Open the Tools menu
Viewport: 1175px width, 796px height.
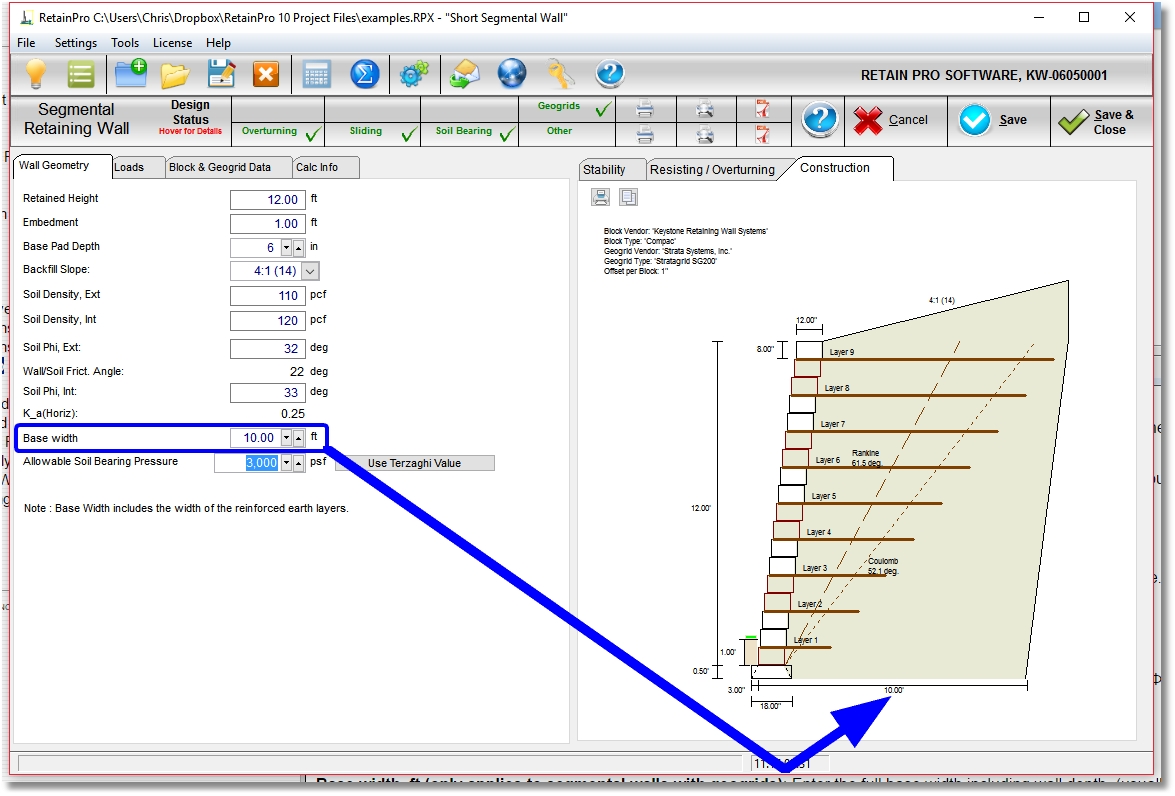tap(125, 43)
